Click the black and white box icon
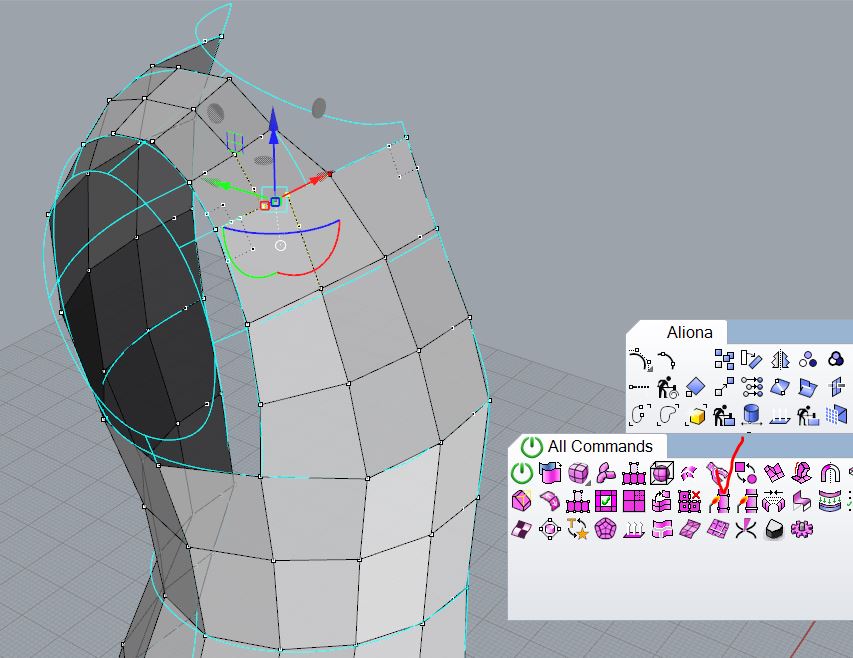This screenshot has width=853, height=658. (x=774, y=529)
